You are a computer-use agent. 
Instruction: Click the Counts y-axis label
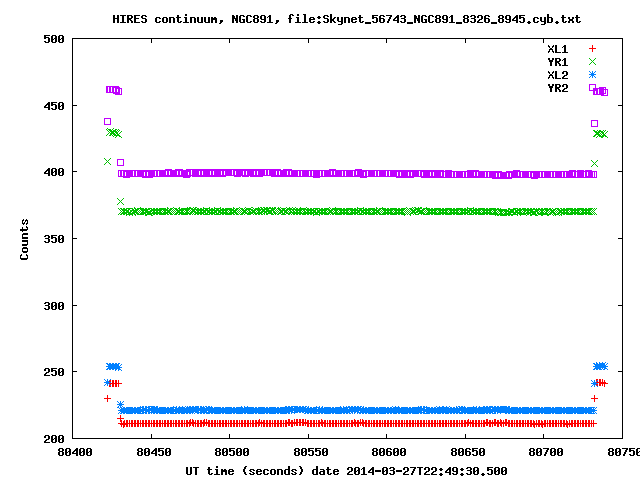point(24,239)
